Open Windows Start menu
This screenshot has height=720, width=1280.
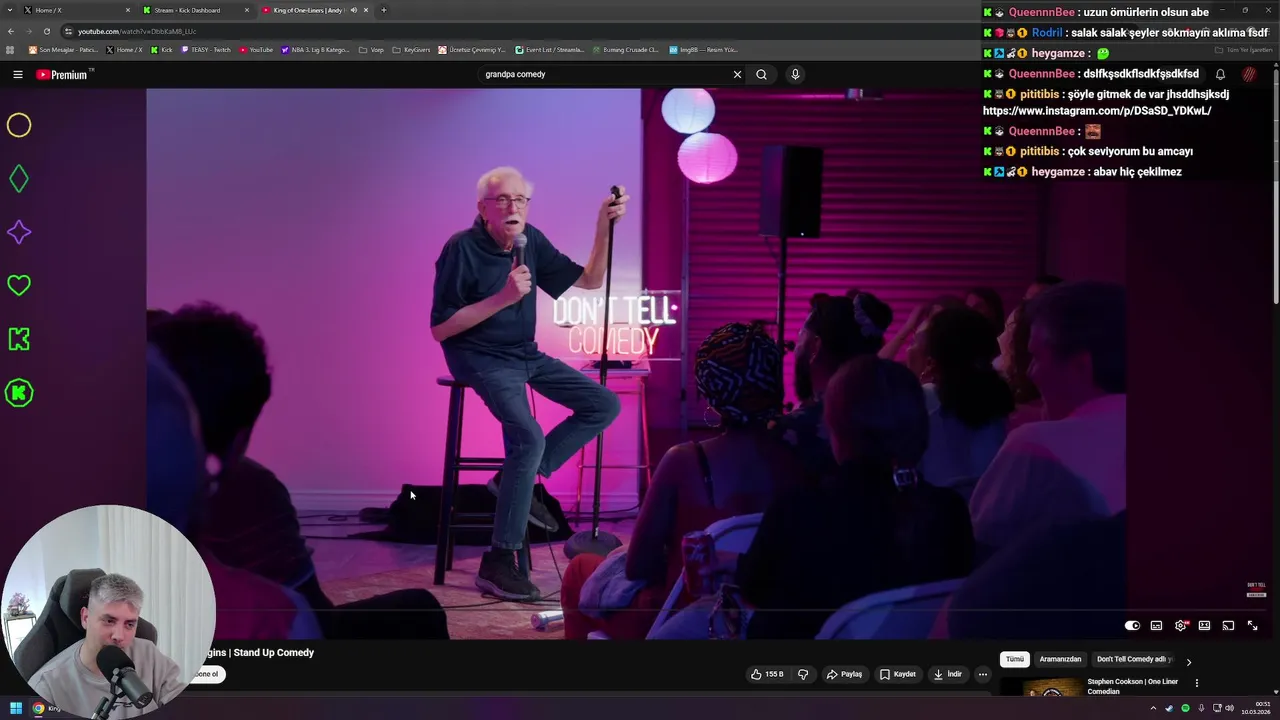(15, 708)
